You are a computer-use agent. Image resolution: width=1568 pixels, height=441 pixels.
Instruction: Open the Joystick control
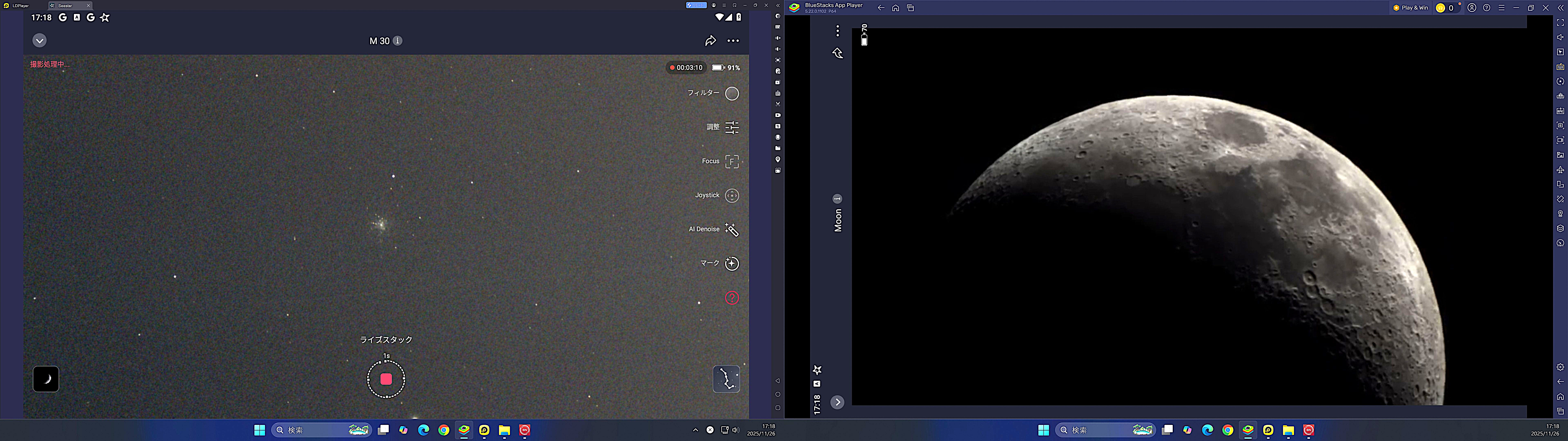coord(732,196)
